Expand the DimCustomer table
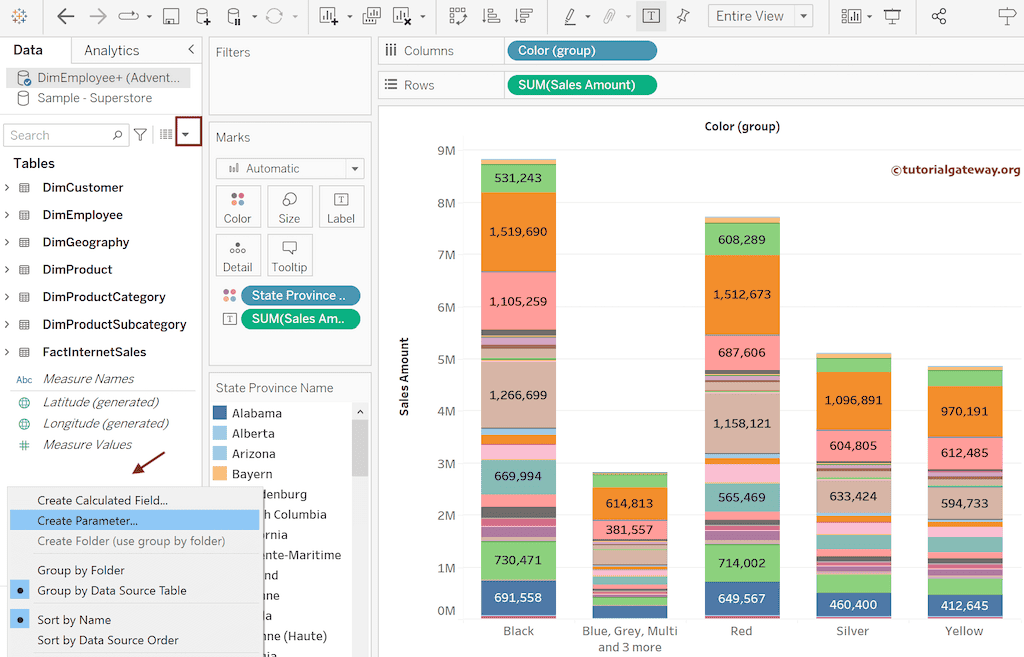1024x657 pixels. coord(8,188)
